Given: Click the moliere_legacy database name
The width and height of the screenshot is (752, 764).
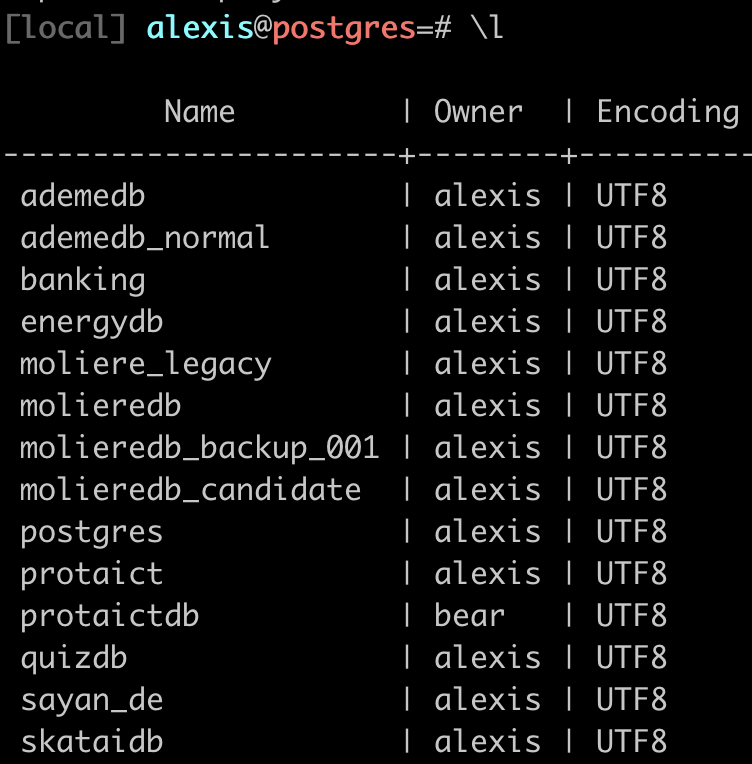Looking at the screenshot, I should (146, 364).
